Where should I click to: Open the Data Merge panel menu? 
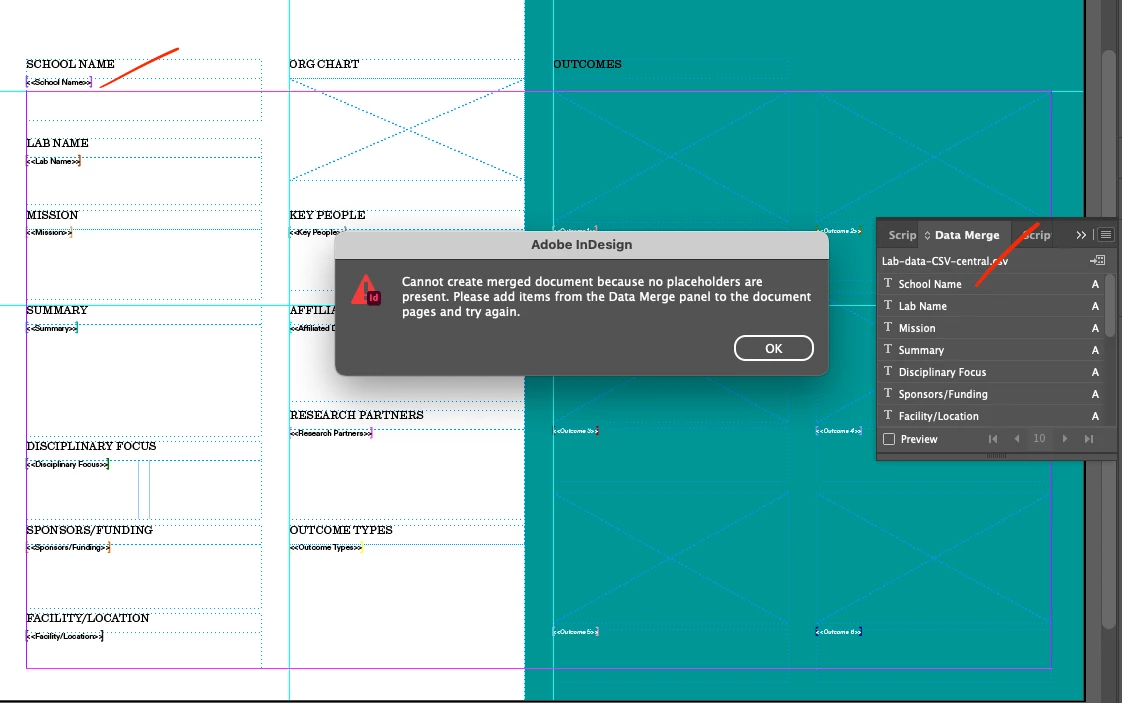(x=1106, y=235)
